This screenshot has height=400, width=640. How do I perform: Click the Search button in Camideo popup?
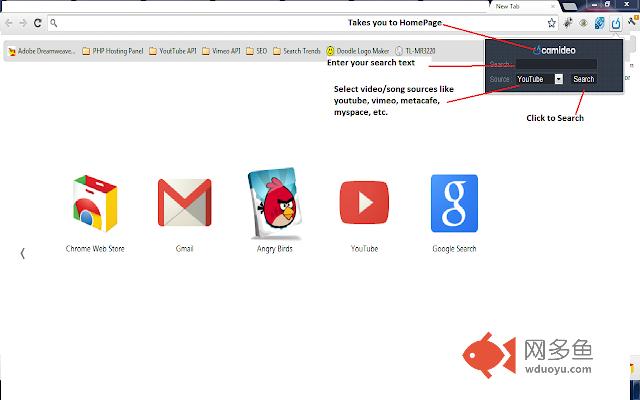tap(583, 79)
